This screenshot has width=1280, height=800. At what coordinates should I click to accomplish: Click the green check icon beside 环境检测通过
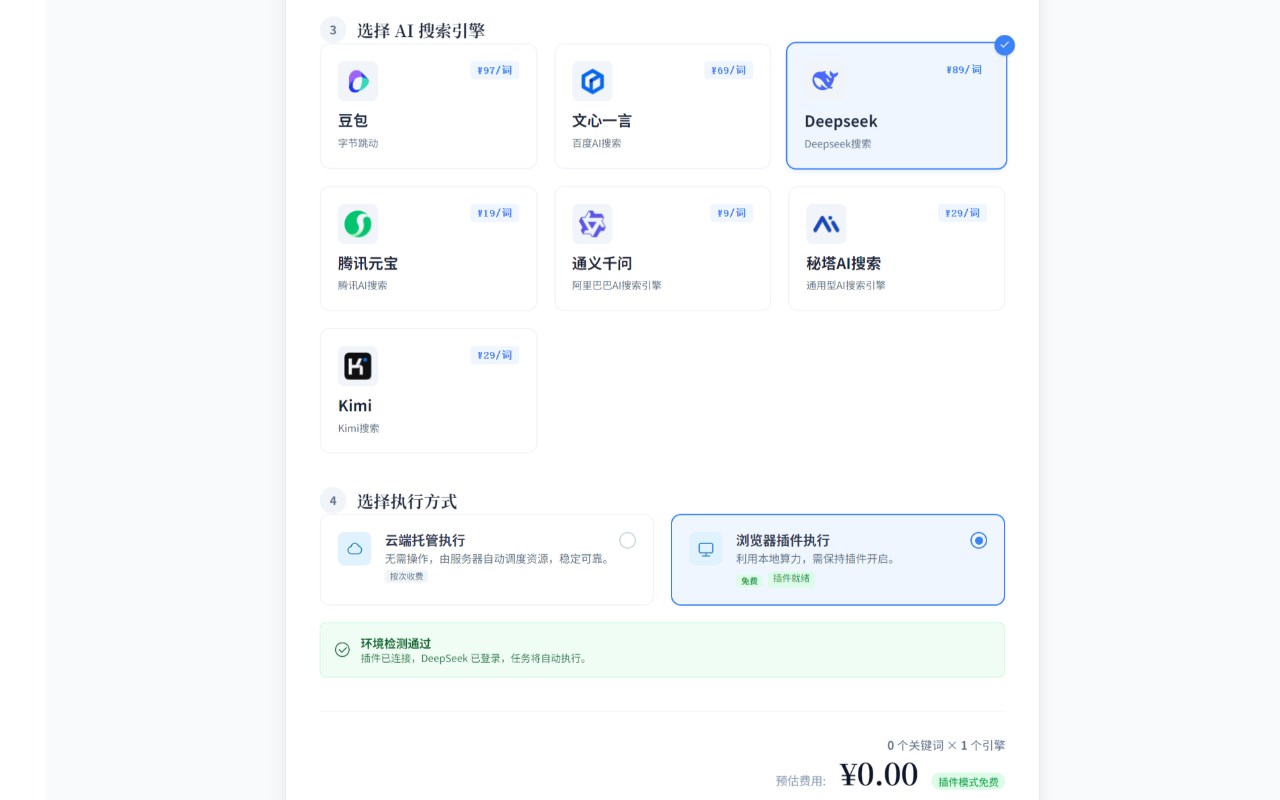point(342,650)
